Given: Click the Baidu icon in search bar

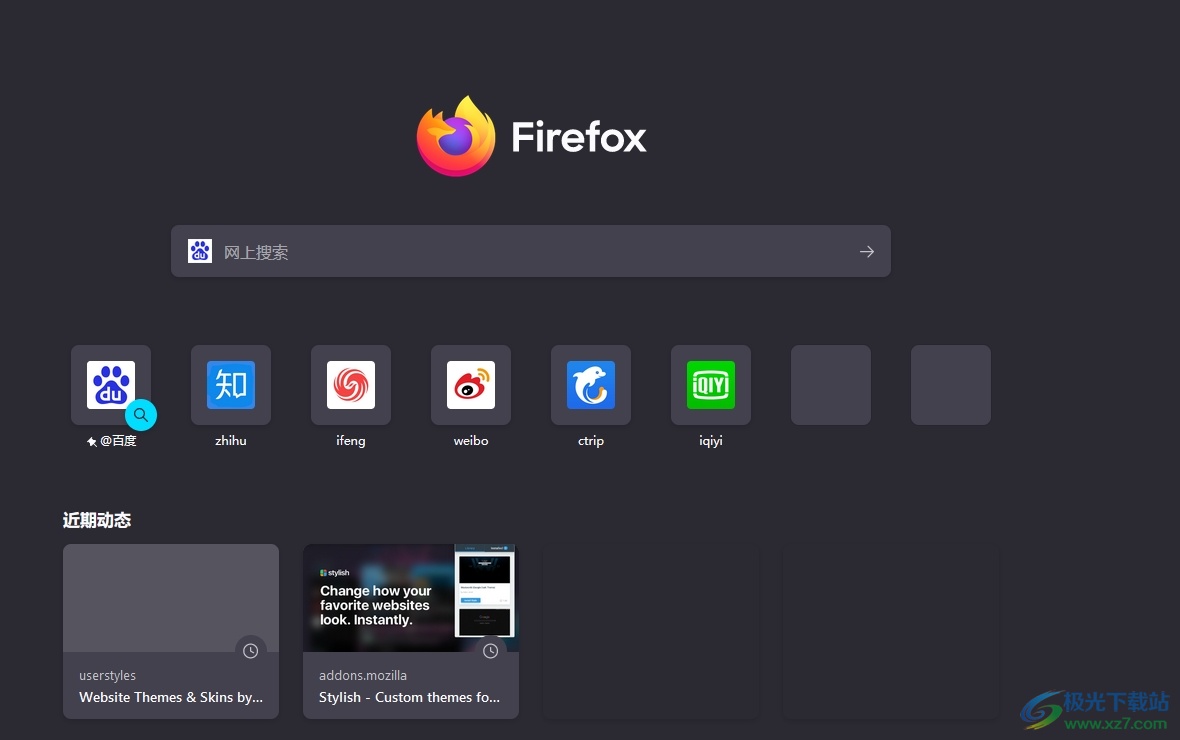Looking at the screenshot, I should pos(199,251).
